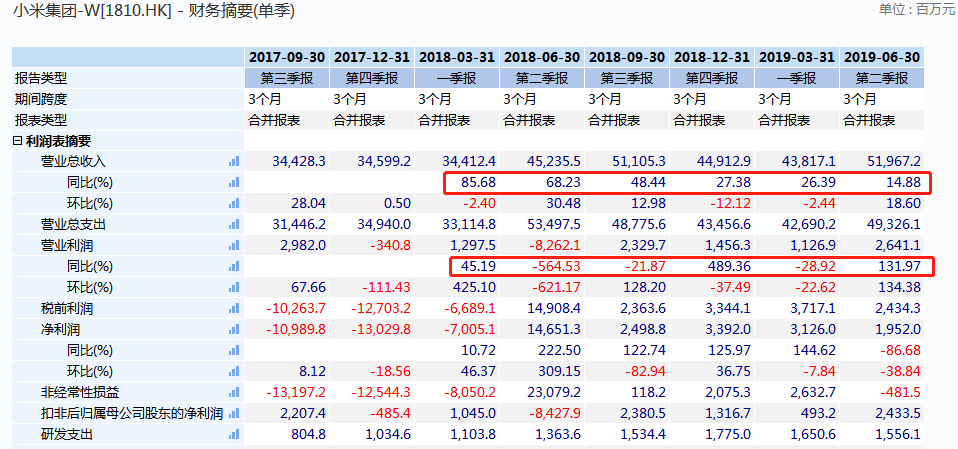Select the 2017-12-31 column header

(371, 57)
